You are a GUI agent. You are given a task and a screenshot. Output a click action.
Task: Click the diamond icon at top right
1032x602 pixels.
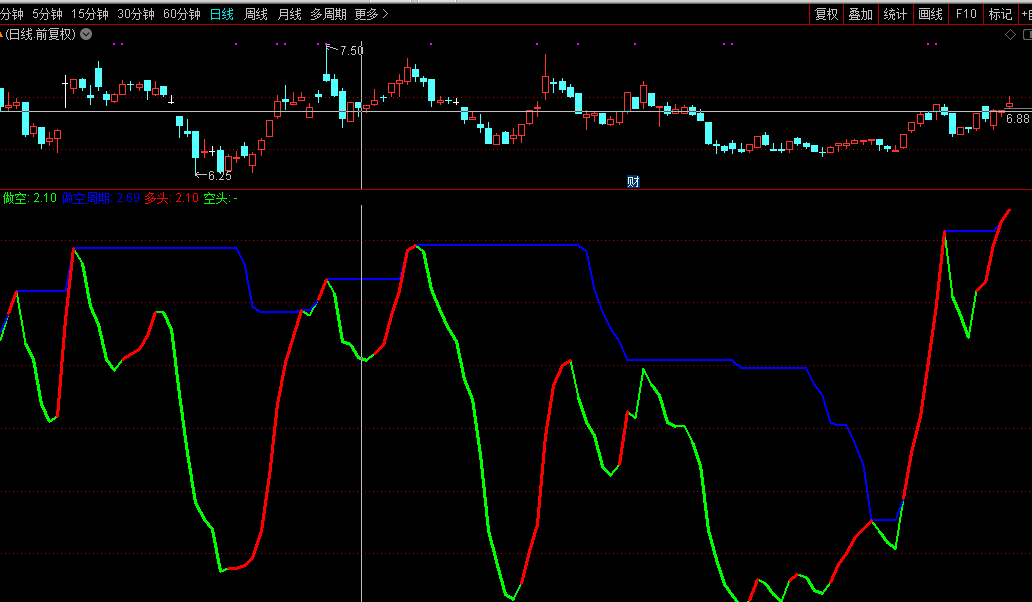[1010, 35]
